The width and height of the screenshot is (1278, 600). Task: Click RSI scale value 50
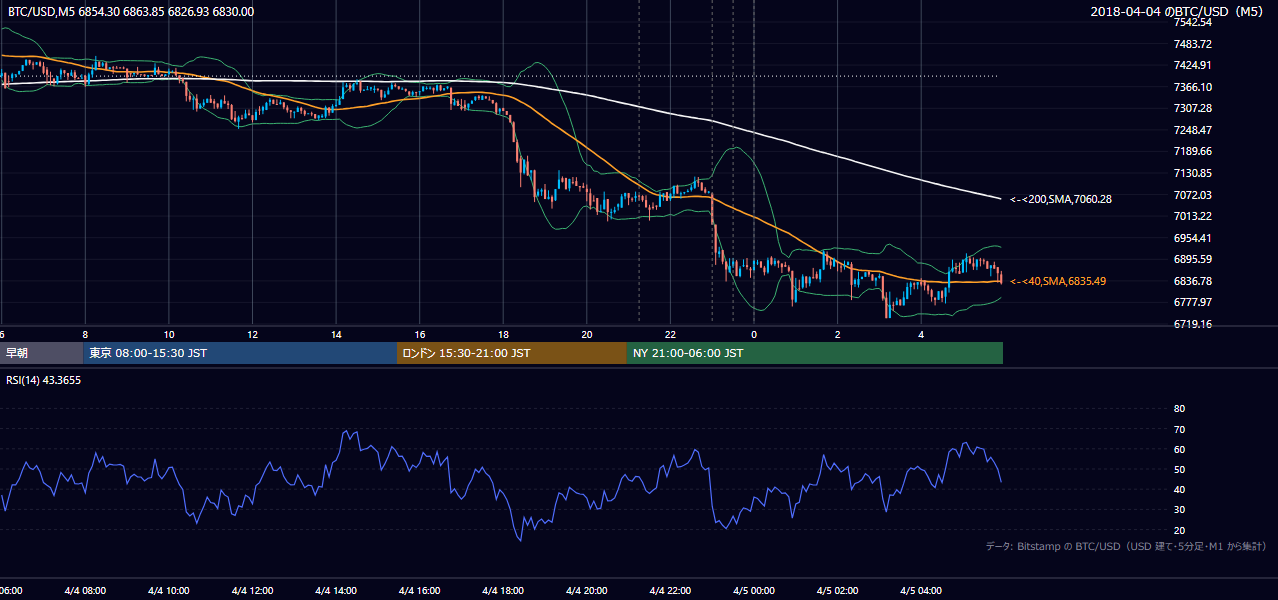pos(1179,469)
